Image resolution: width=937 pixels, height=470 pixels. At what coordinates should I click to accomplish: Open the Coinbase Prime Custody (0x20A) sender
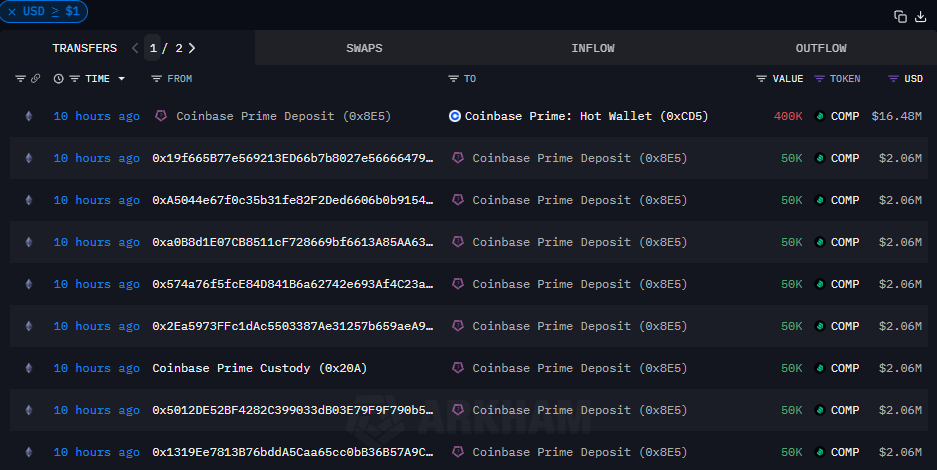[x=259, y=368]
